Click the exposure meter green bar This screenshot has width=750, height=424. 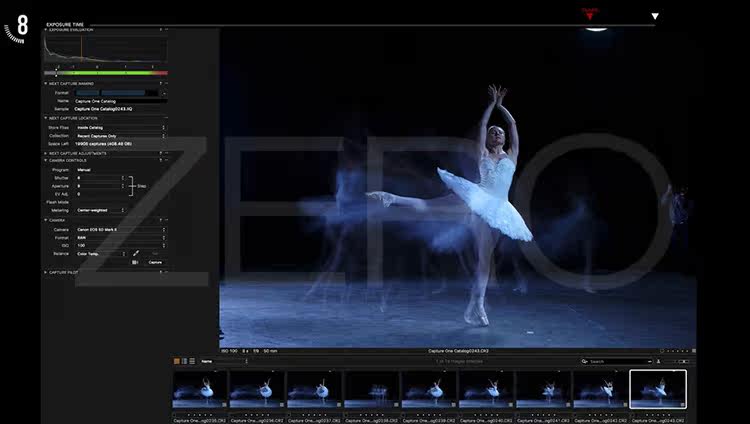(x=106, y=73)
